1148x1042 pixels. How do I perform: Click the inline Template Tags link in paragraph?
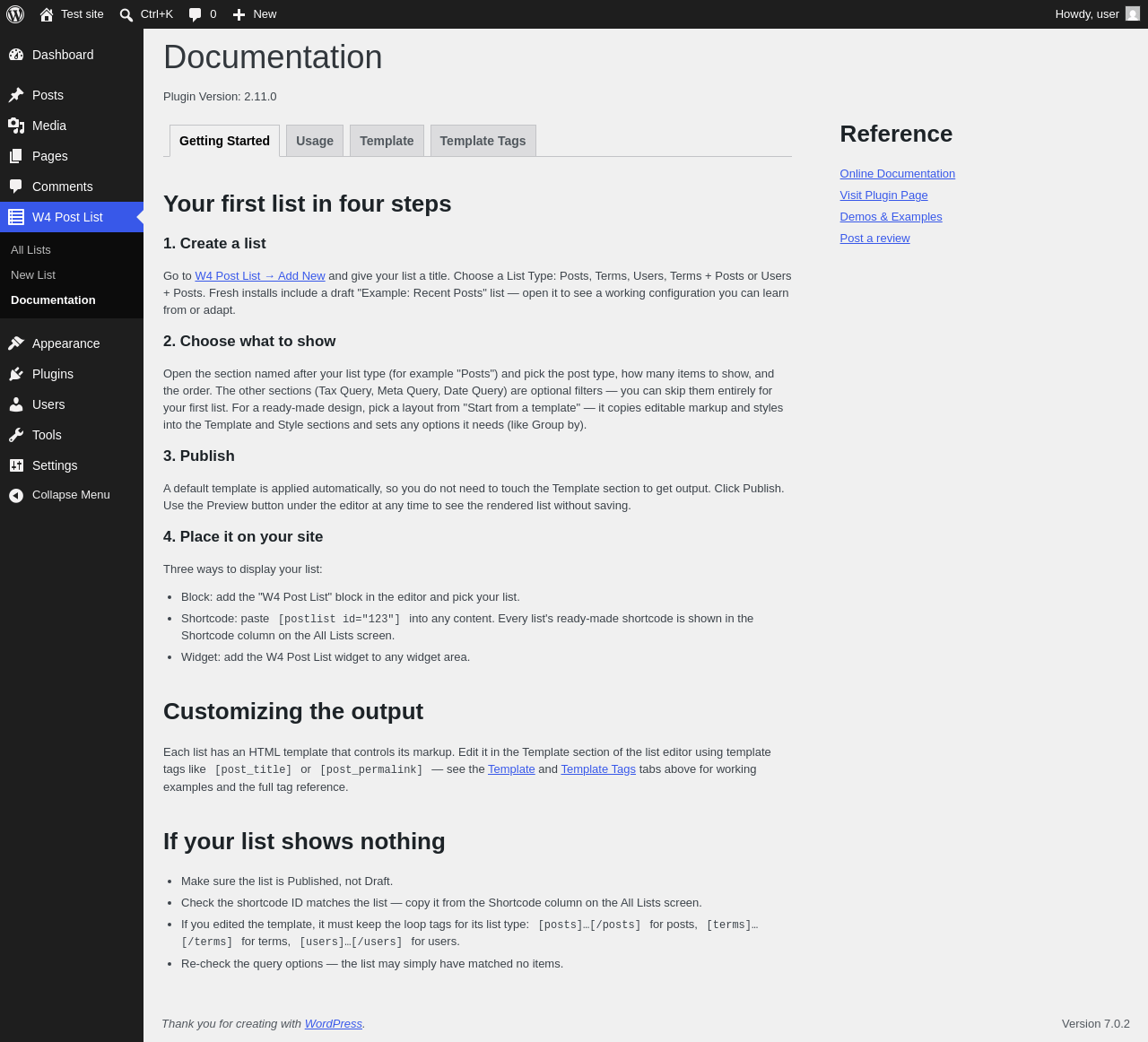tap(598, 769)
